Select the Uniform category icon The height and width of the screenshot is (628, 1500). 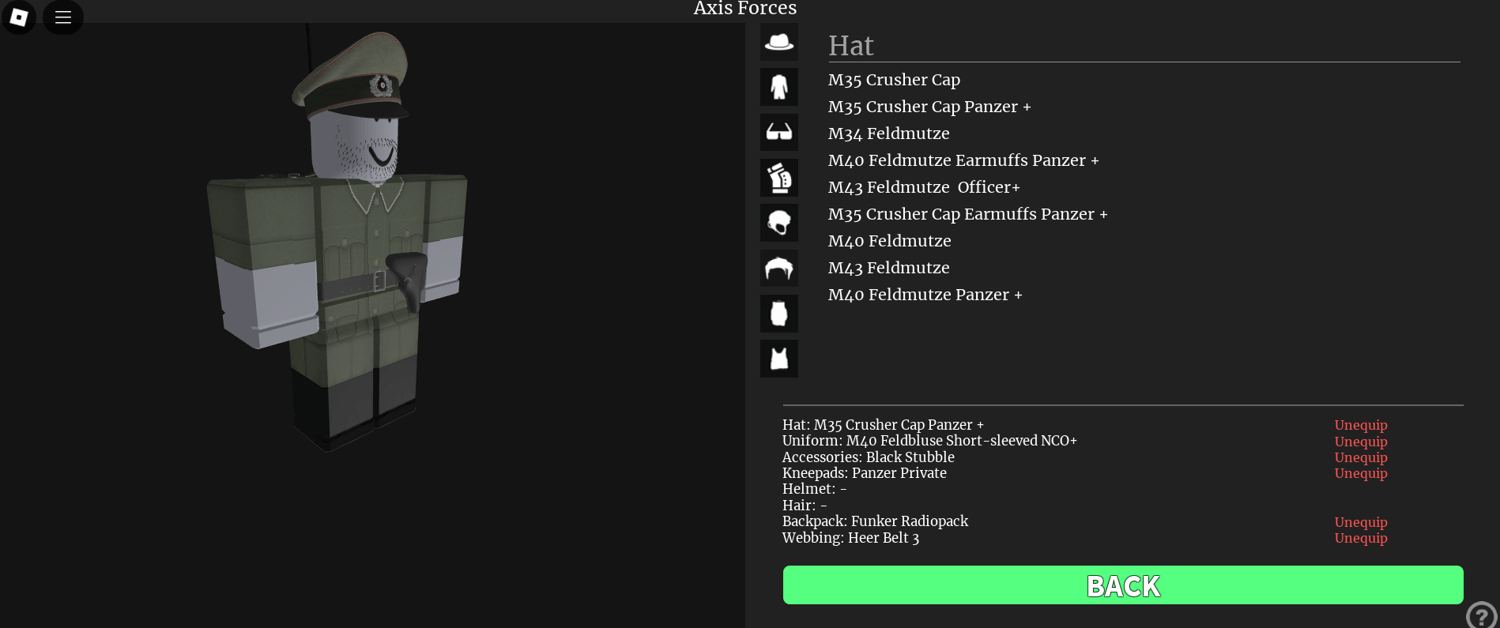(779, 87)
